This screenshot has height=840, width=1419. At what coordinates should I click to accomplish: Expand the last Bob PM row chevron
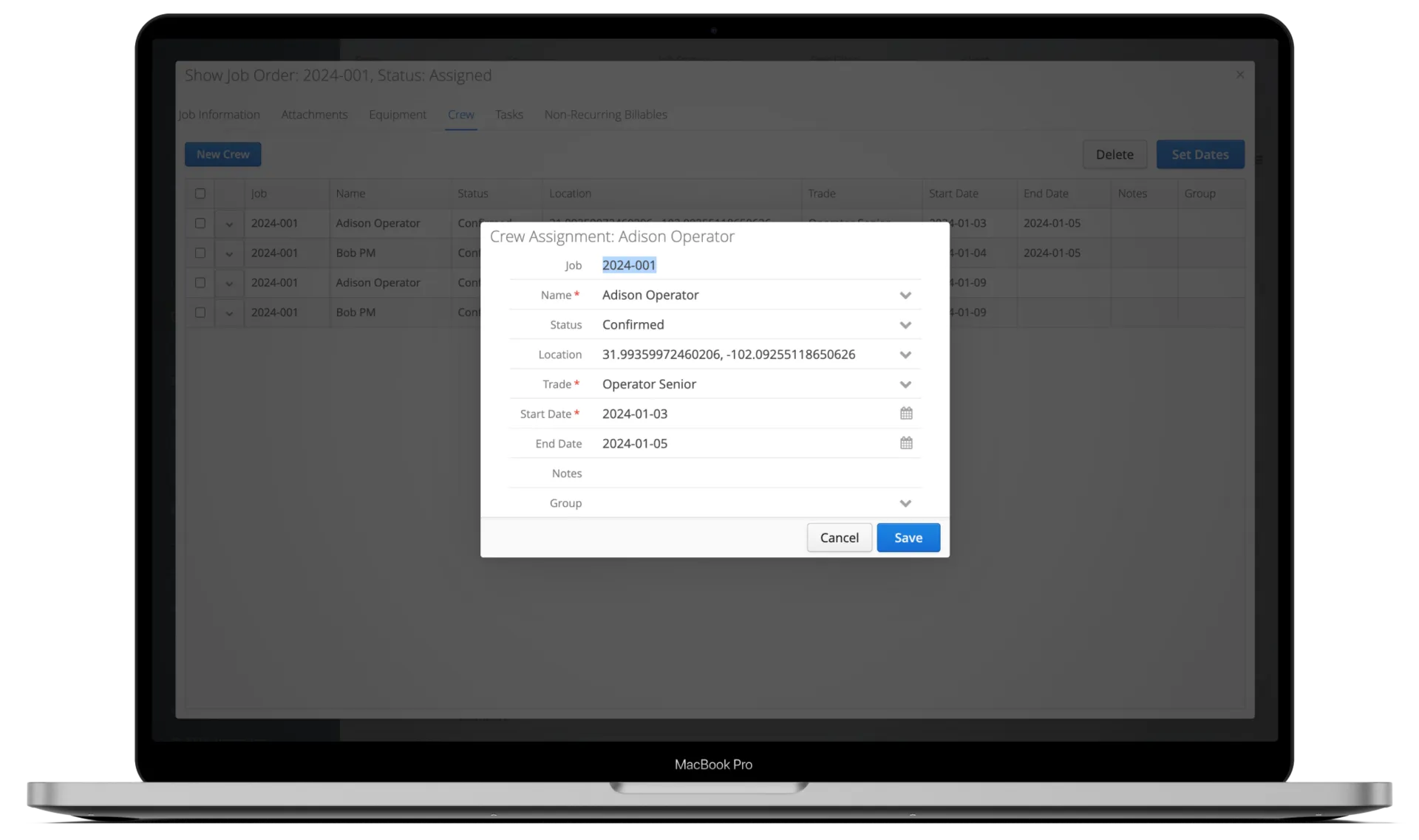click(x=229, y=313)
